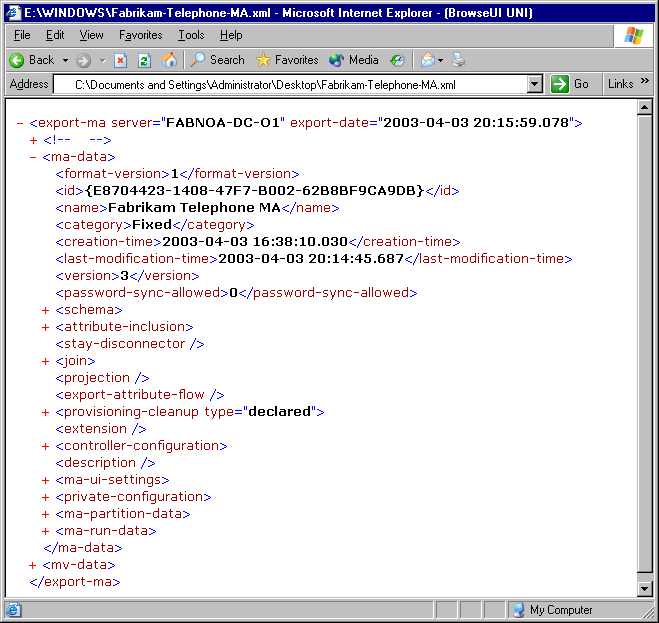Click the name value Fabrikam Telephone MA
Screen dimensions: 659x623
click(x=194, y=208)
